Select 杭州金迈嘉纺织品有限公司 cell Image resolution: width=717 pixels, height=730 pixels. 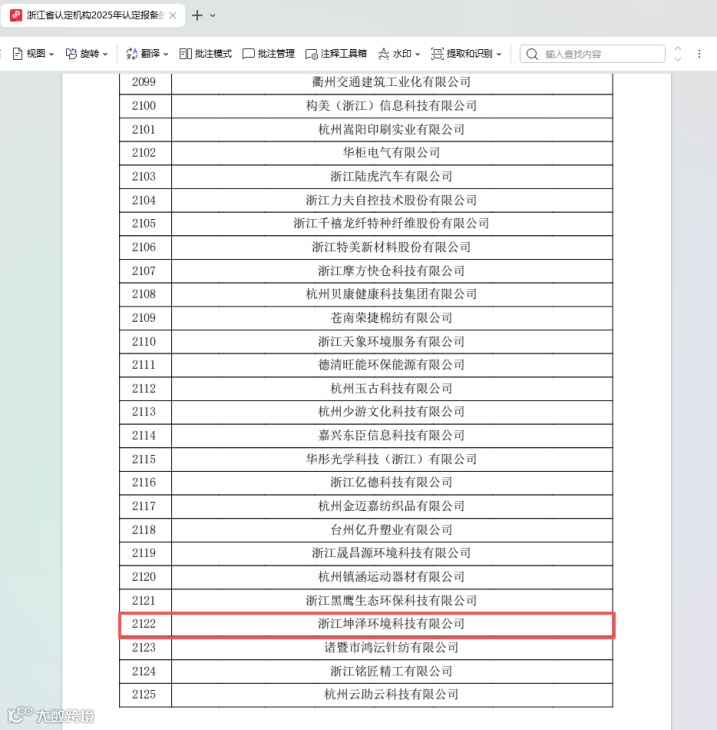pos(392,507)
